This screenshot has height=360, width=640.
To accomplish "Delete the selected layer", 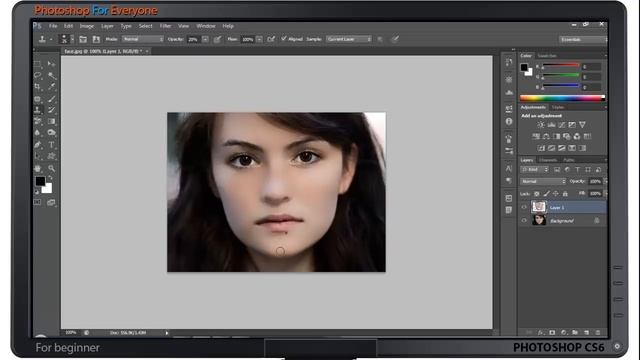I will click(x=598, y=333).
